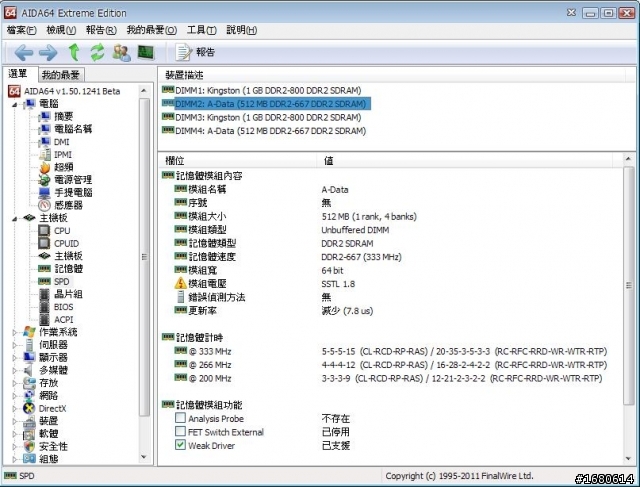The width and height of the screenshot is (640, 487).
Task: Click the 裝置描述 column header
Action: click(x=391, y=75)
